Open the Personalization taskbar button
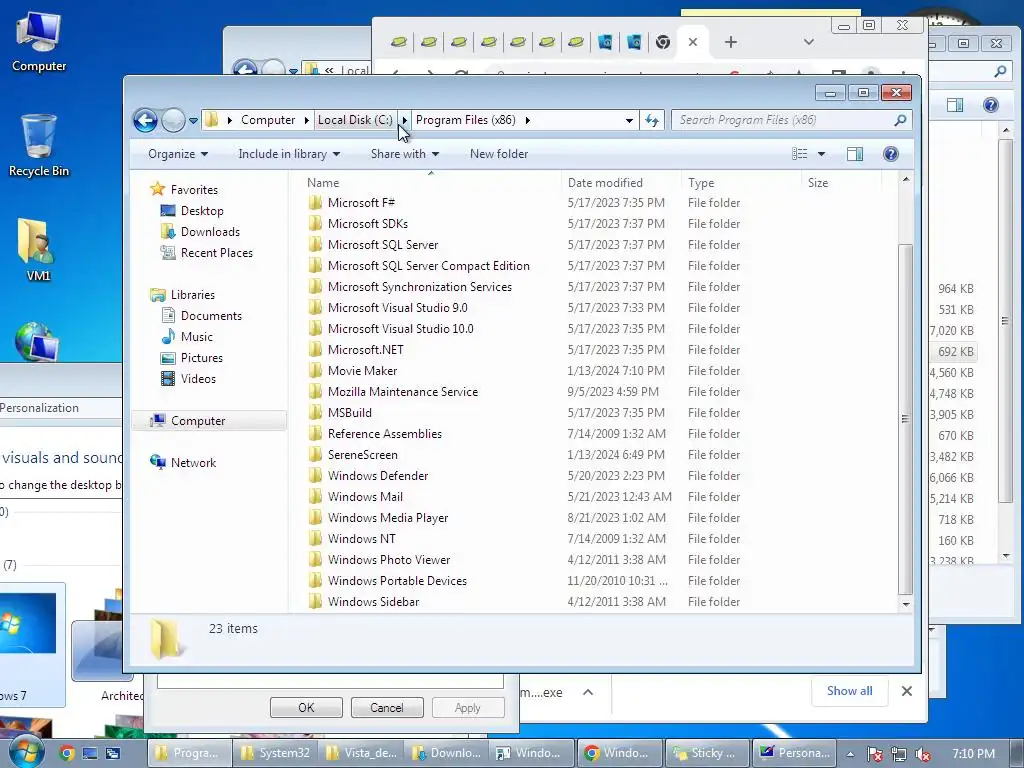1024x768 pixels. pos(795,754)
